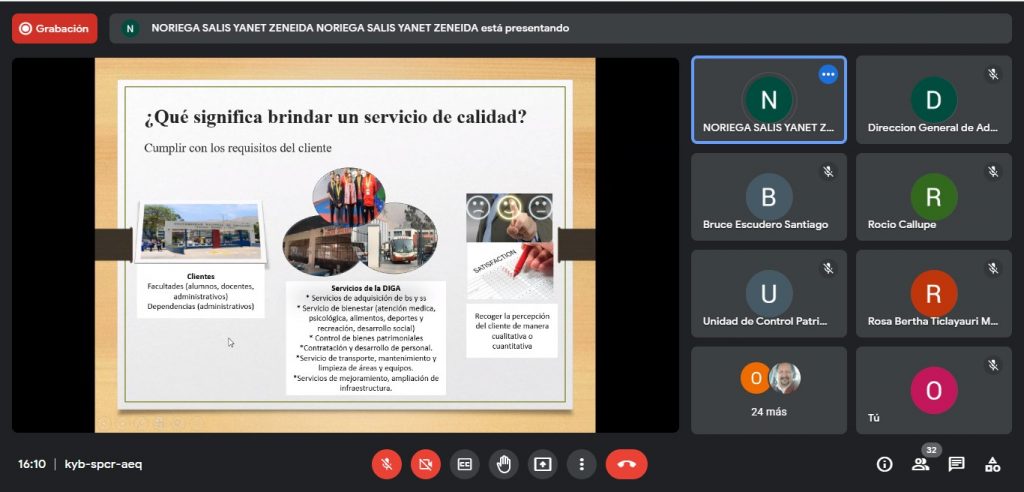
Task: Click muted mic icon on Rocio Callupe tile
Action: coord(993,171)
